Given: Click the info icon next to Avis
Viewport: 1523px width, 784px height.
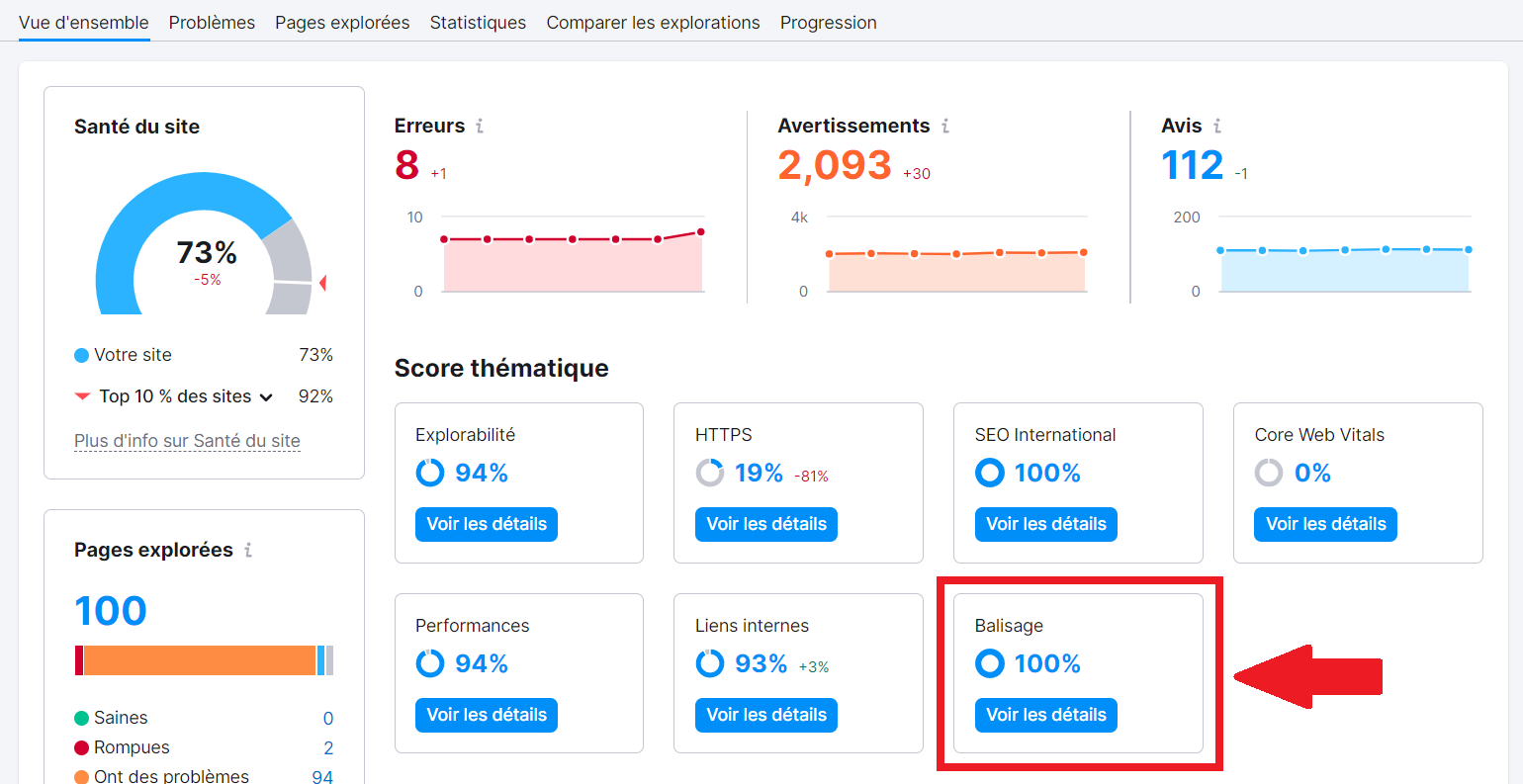Looking at the screenshot, I should 1217,126.
